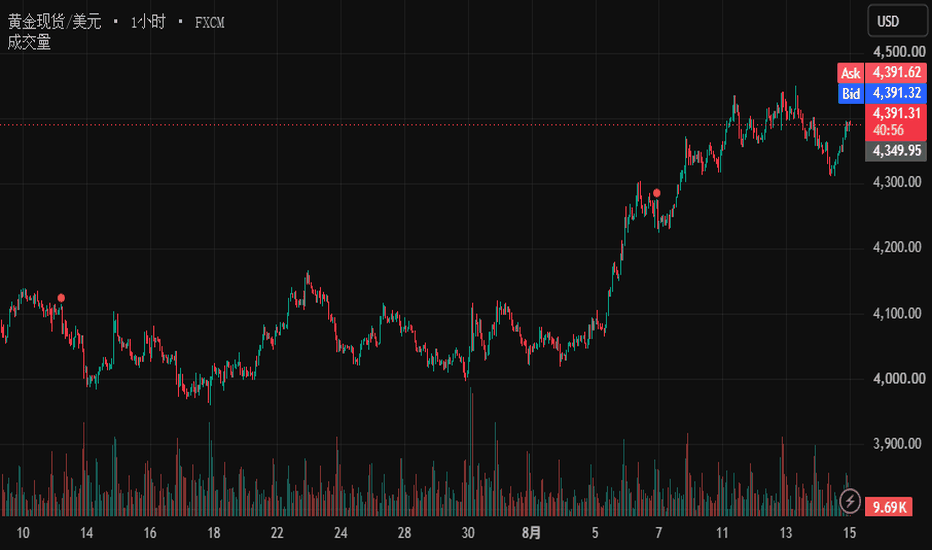Click the 4,000.00 price axis label
Image resolution: width=932 pixels, height=550 pixels.
pyautogui.click(x=899, y=379)
